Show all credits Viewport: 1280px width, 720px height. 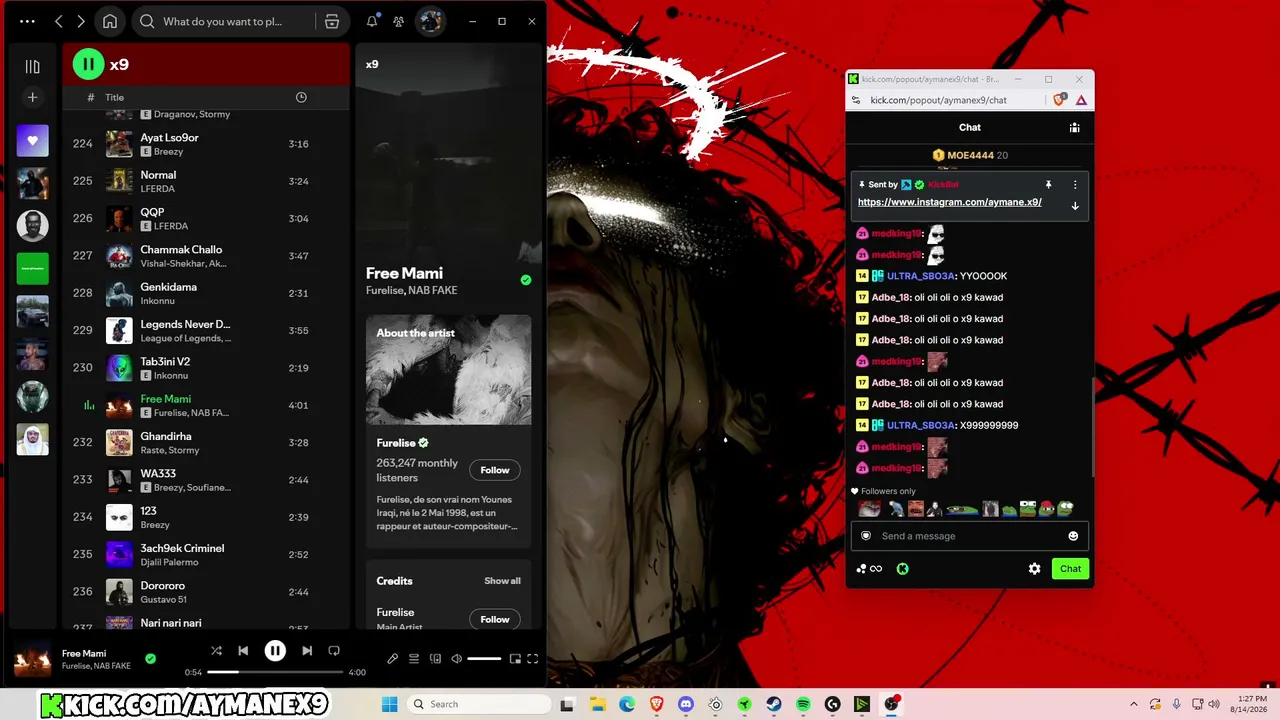(x=502, y=581)
